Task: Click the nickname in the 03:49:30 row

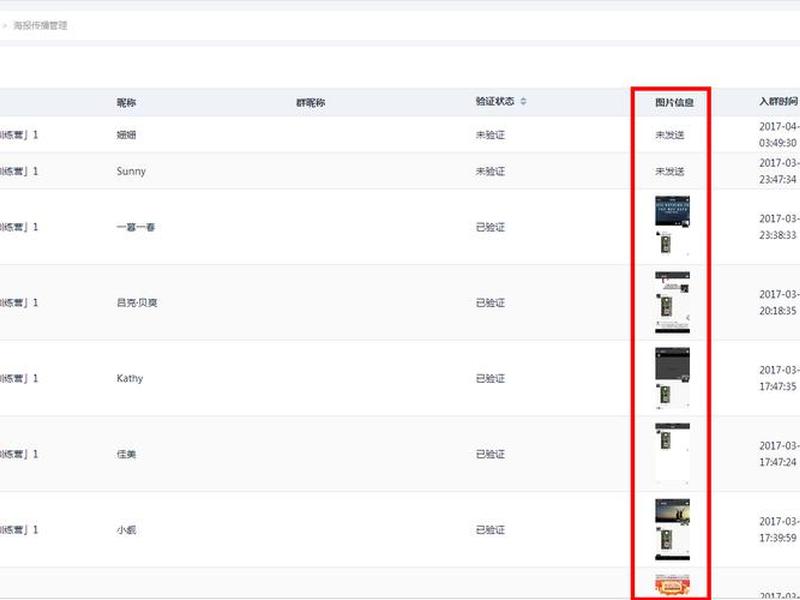Action: [126, 135]
